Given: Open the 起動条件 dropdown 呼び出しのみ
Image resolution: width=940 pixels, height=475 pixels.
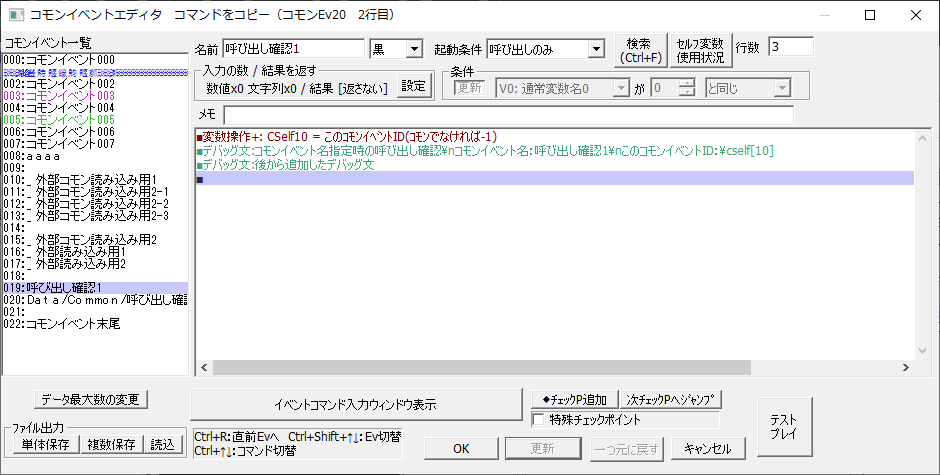Looking at the screenshot, I should [546, 49].
